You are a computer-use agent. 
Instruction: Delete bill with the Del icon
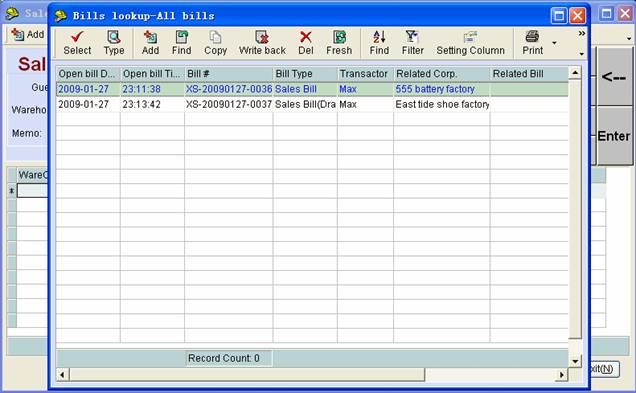click(x=305, y=37)
